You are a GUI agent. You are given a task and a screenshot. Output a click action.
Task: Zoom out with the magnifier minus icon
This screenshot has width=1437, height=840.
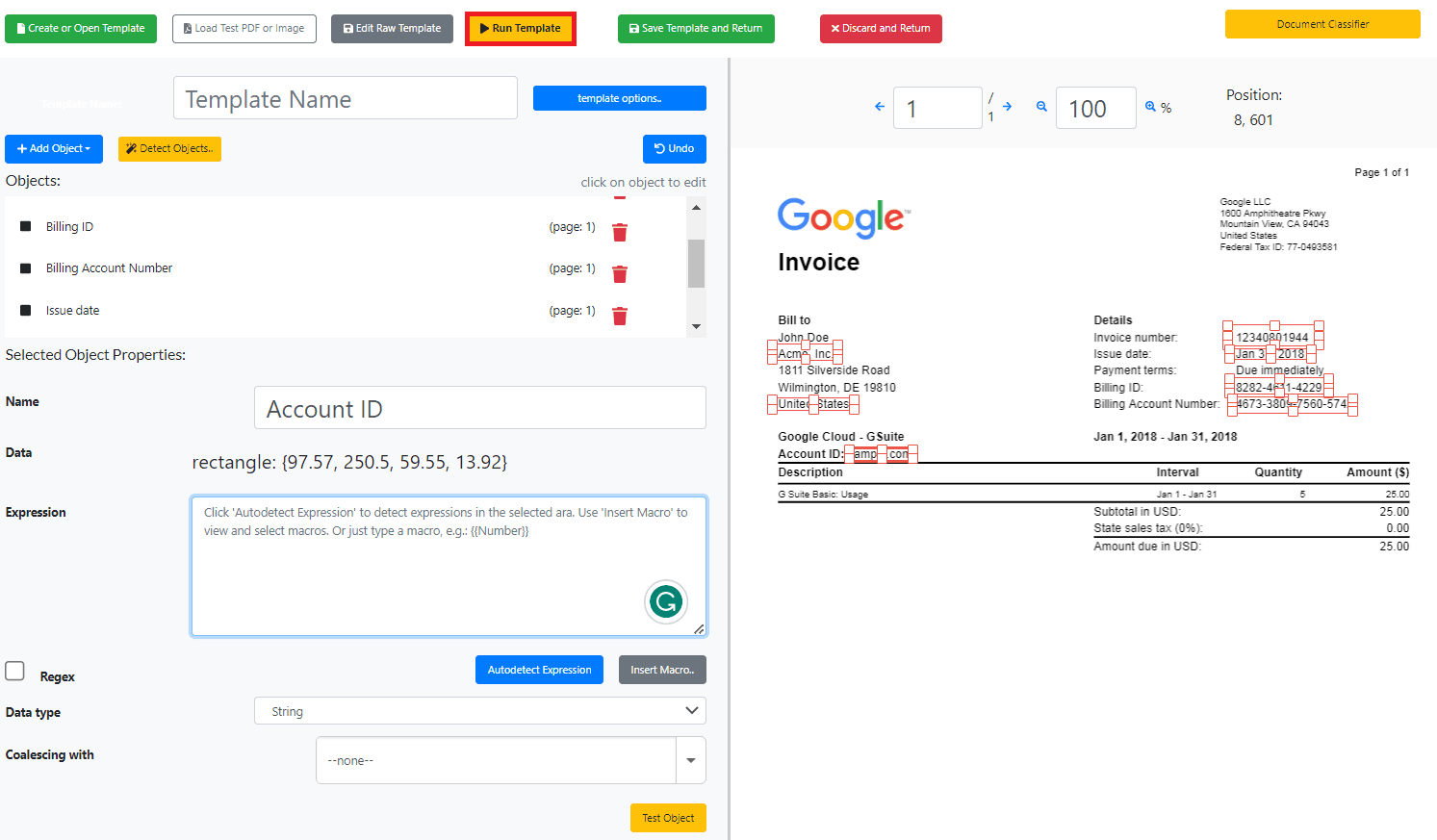tap(1041, 107)
